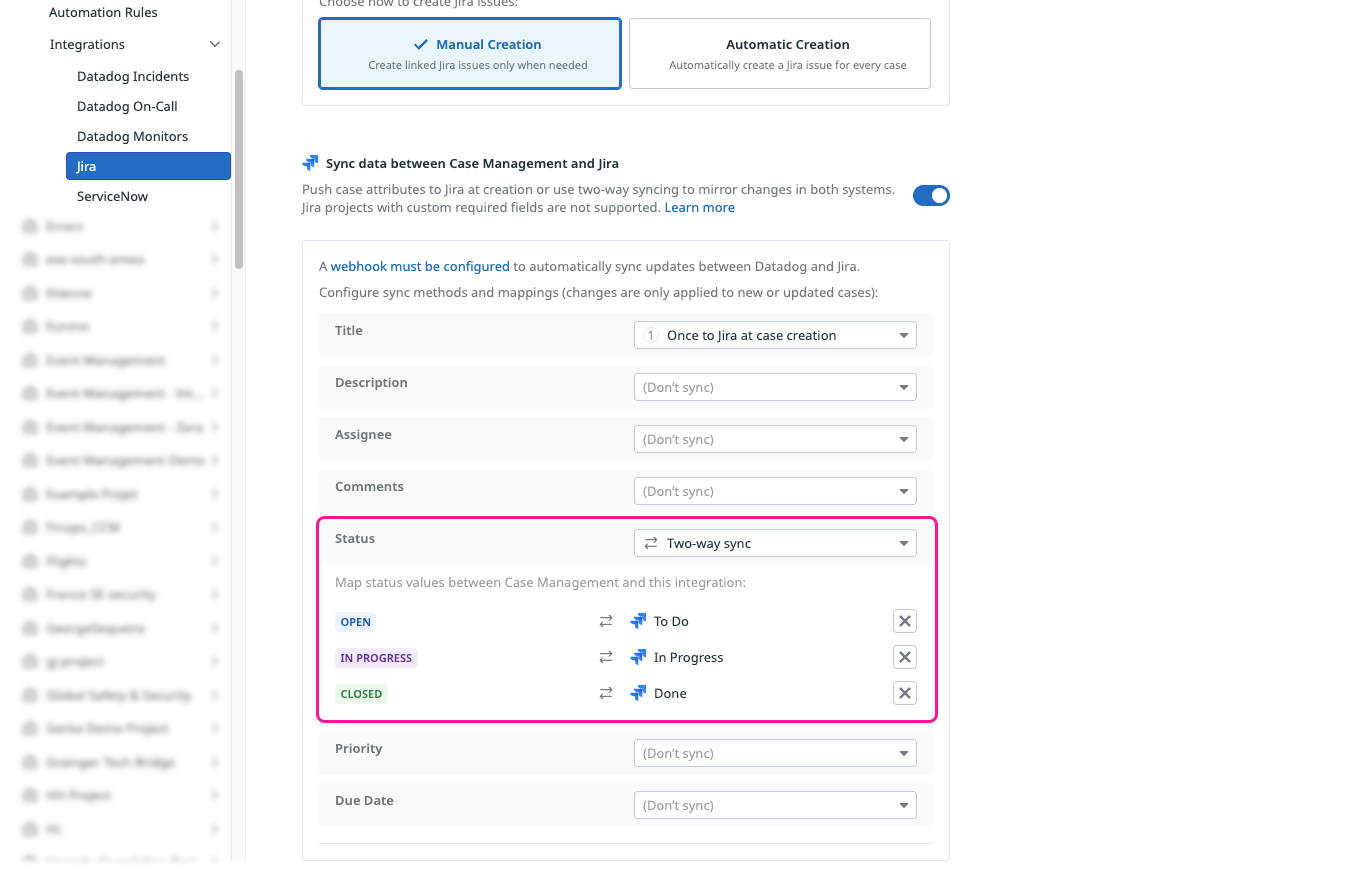Viewport: 1359px width, 875px height.
Task: Collapse the Integrations section chevron
Action: (214, 45)
